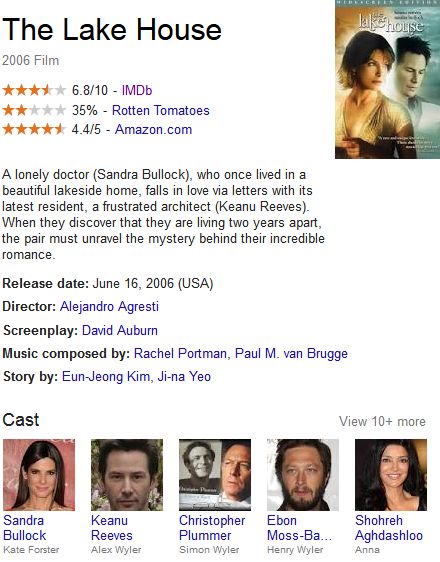Open composer Rachel Portman link
440x562 pixels.
pyautogui.click(x=180, y=353)
